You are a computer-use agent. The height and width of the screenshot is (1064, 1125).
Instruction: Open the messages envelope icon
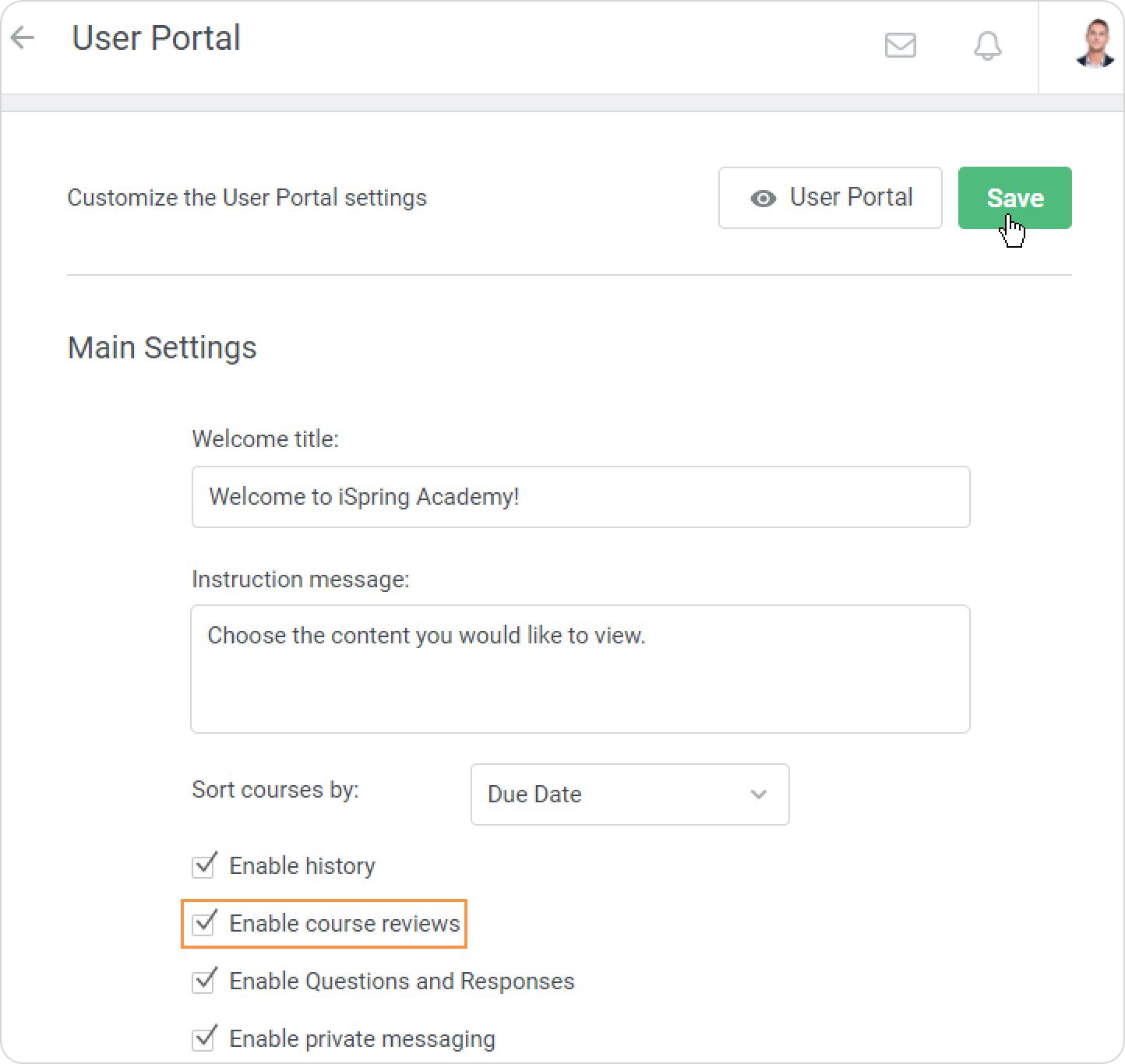pos(900,45)
